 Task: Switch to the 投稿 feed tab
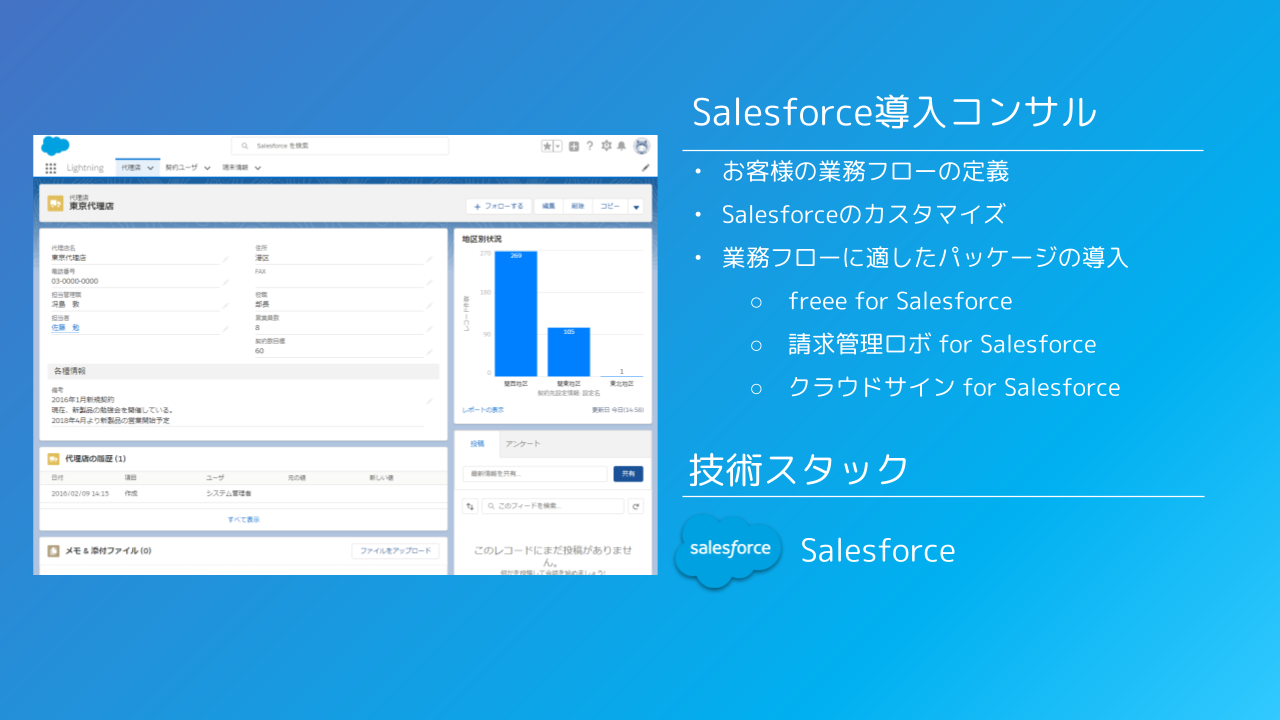477,443
